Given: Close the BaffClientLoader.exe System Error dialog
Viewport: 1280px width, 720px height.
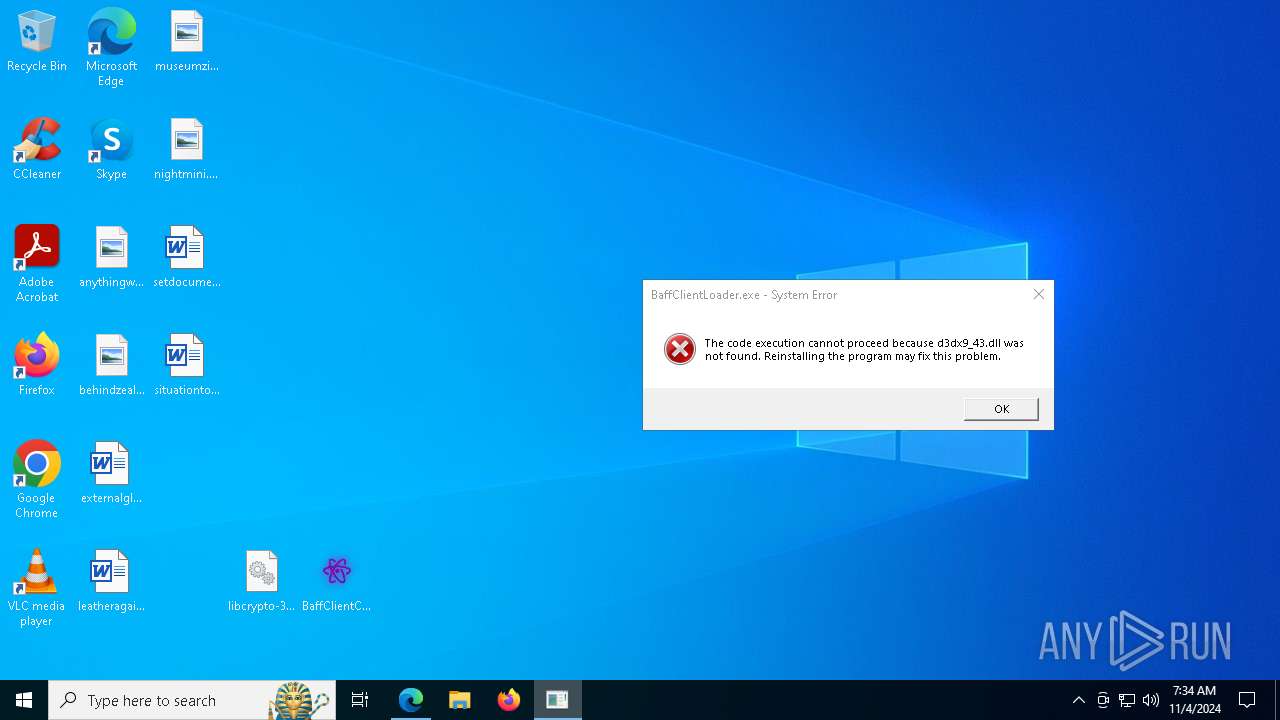Looking at the screenshot, I should [x=1038, y=295].
